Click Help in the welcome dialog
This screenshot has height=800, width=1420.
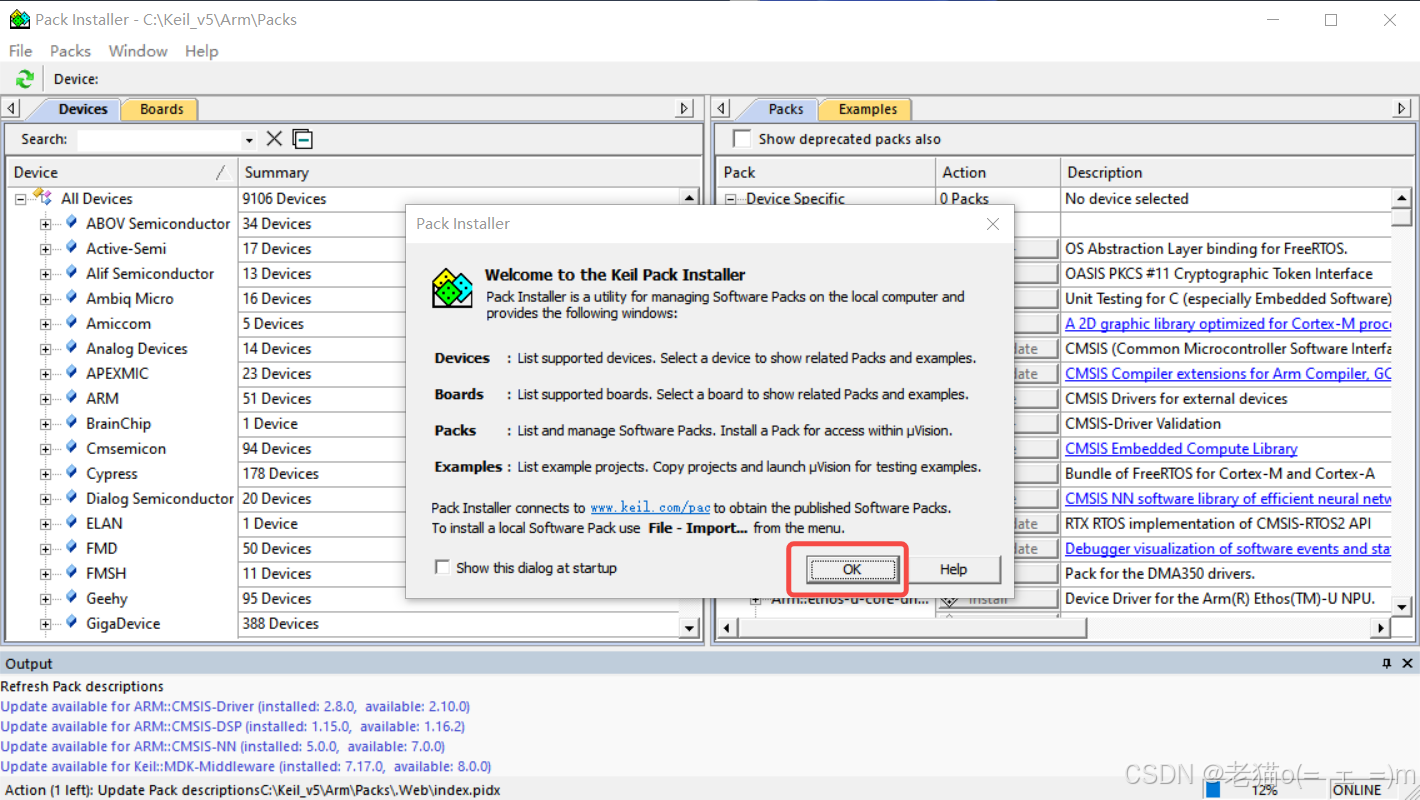[953, 569]
